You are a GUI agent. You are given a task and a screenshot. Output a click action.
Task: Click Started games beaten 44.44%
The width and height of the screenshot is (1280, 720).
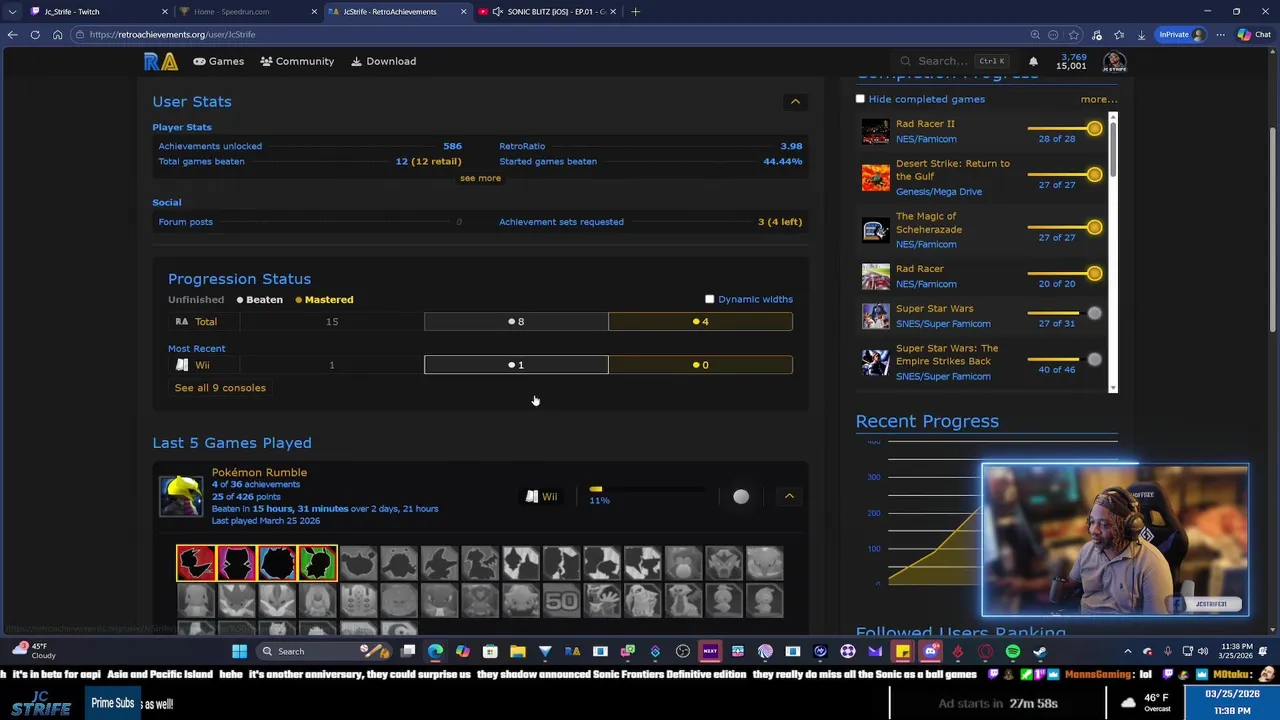650,161
